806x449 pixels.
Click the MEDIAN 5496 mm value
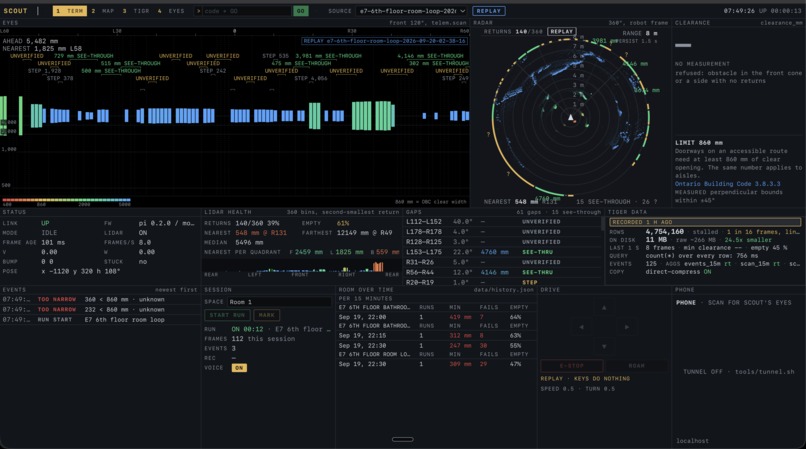[x=249, y=242]
